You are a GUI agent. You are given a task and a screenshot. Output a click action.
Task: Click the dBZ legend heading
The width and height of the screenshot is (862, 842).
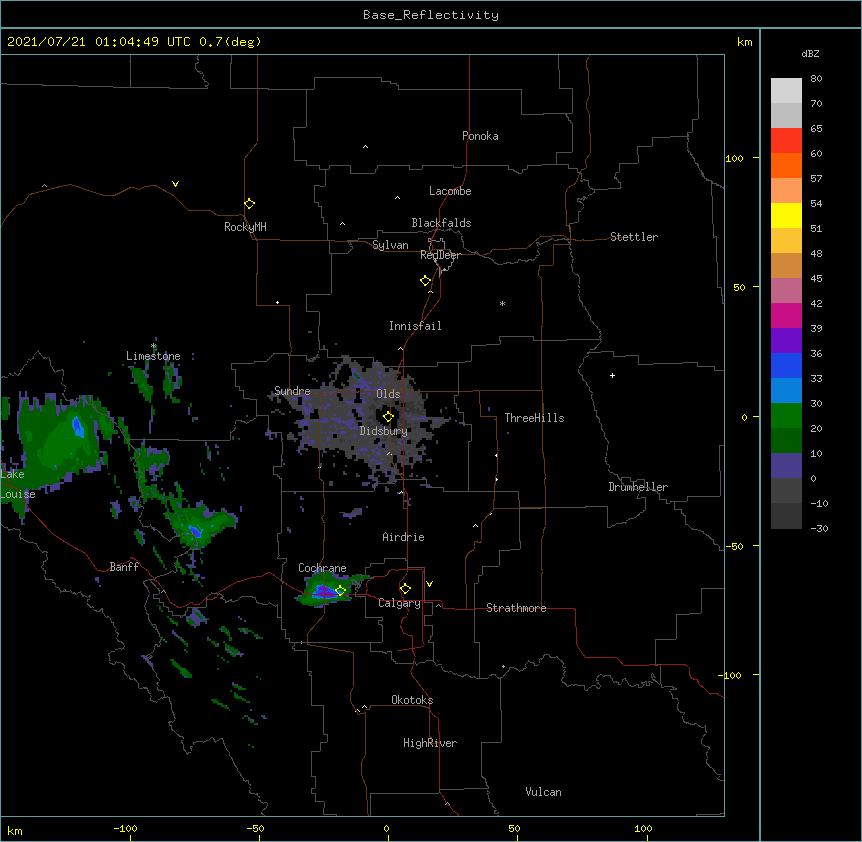tap(810, 53)
